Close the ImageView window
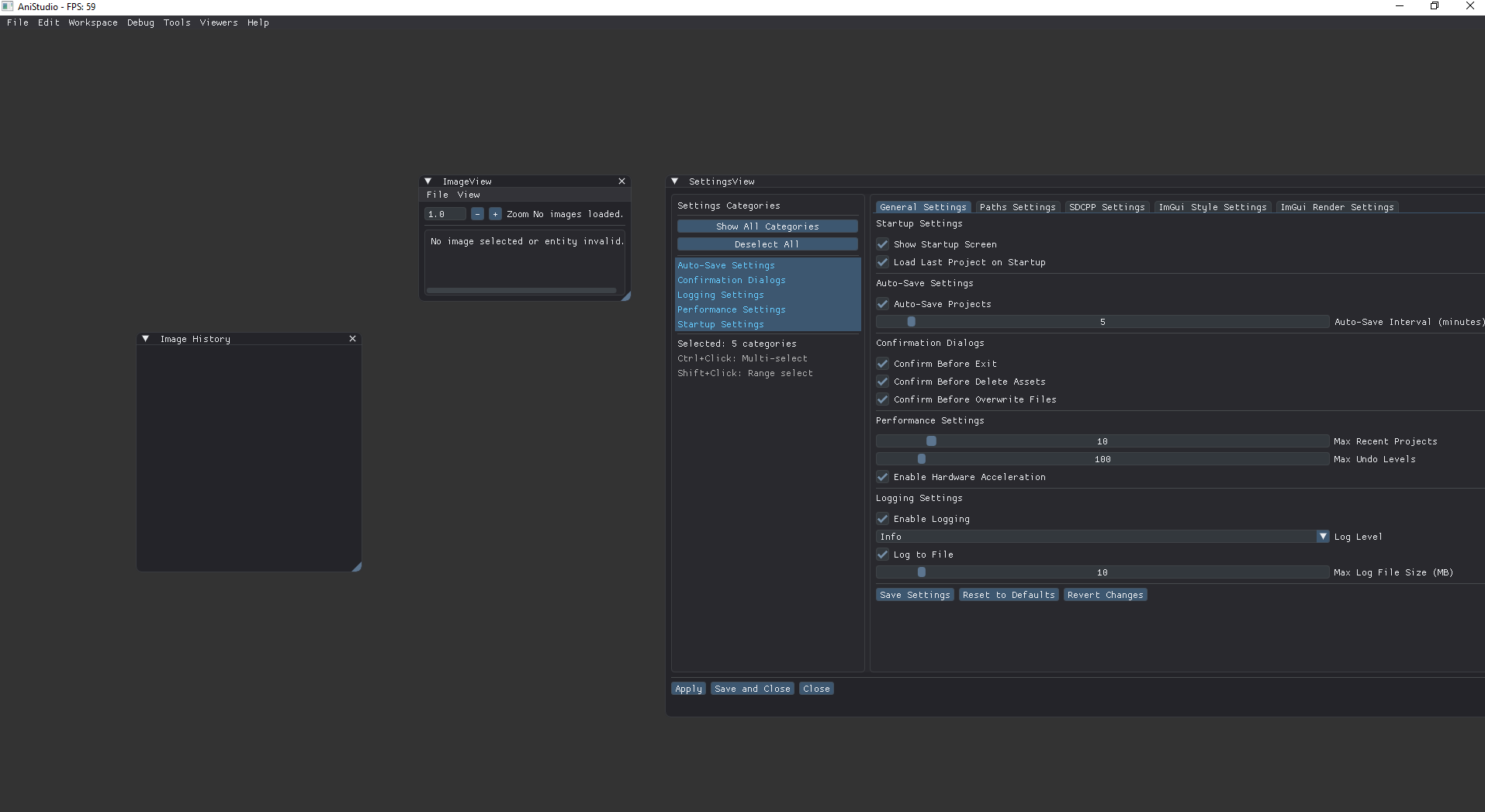 pos(621,181)
